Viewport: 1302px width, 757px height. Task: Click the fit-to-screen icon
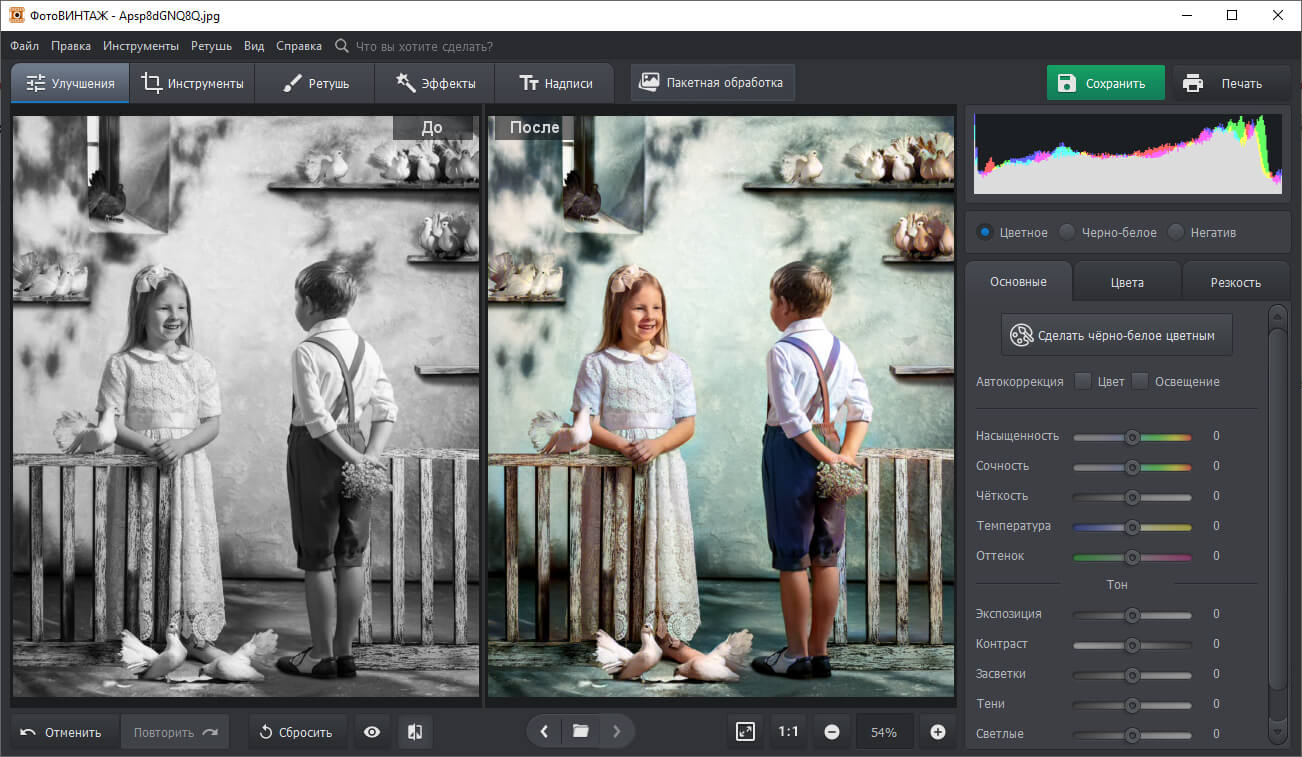(745, 732)
